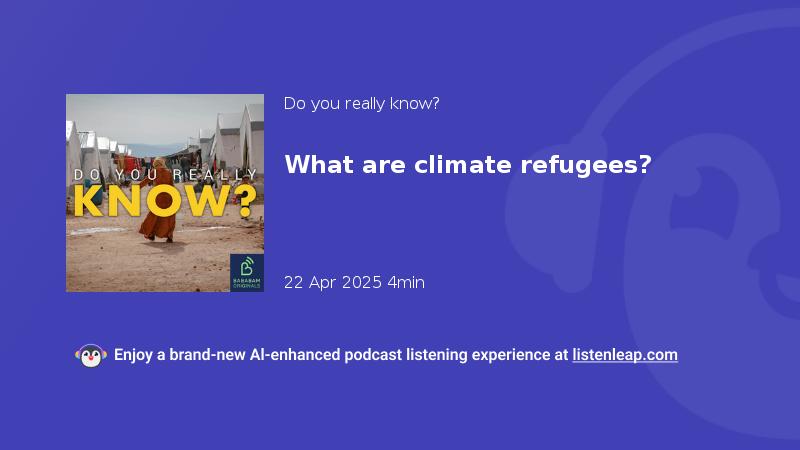
Task: Click the show name 'Do you really know?'
Action: [361, 104]
